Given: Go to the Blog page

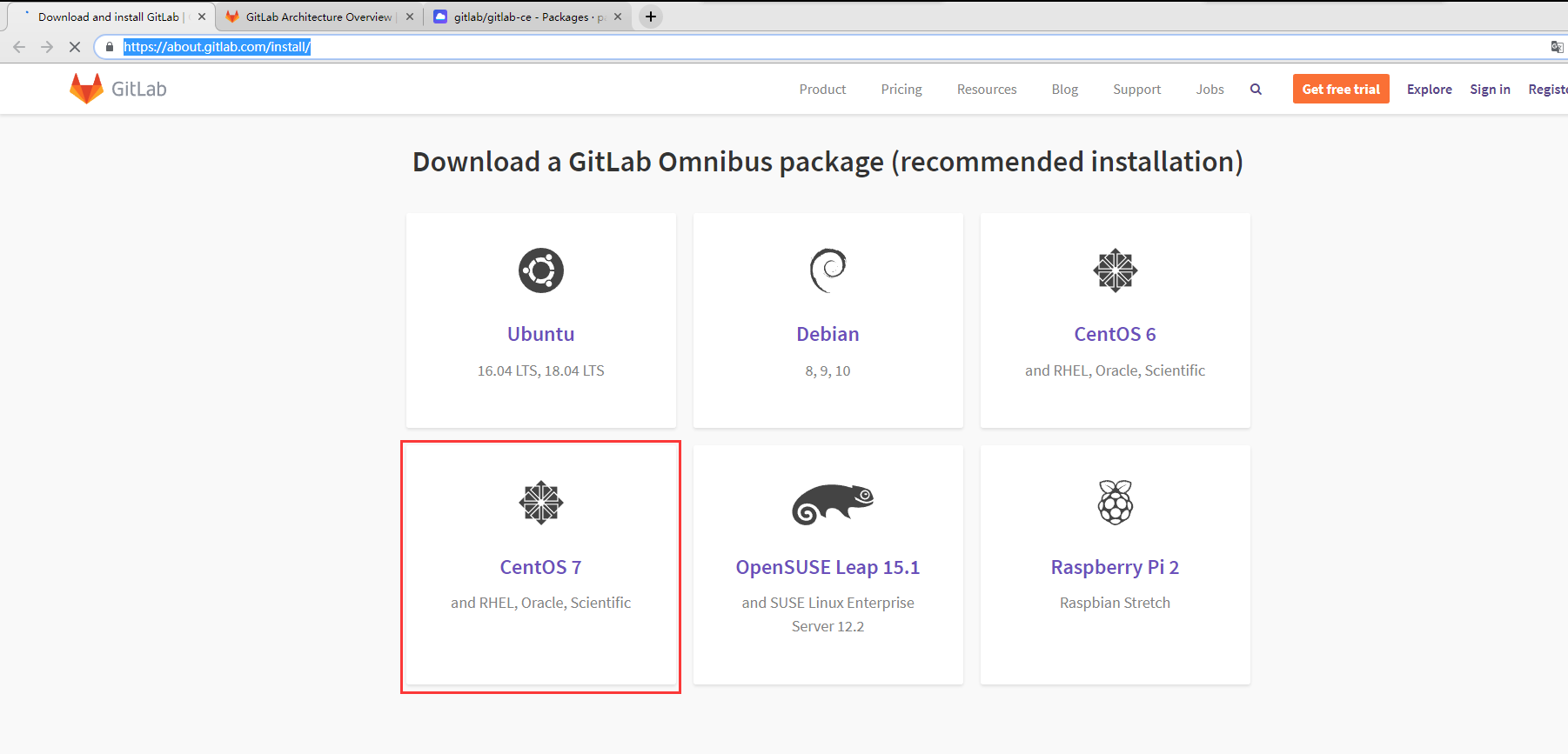Looking at the screenshot, I should pos(1065,89).
